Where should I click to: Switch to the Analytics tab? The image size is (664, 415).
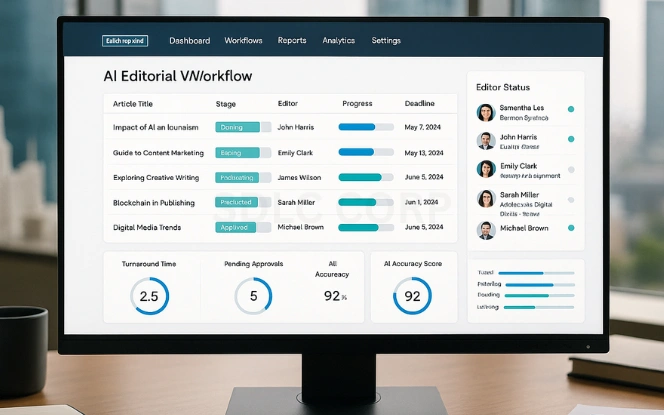coord(338,41)
